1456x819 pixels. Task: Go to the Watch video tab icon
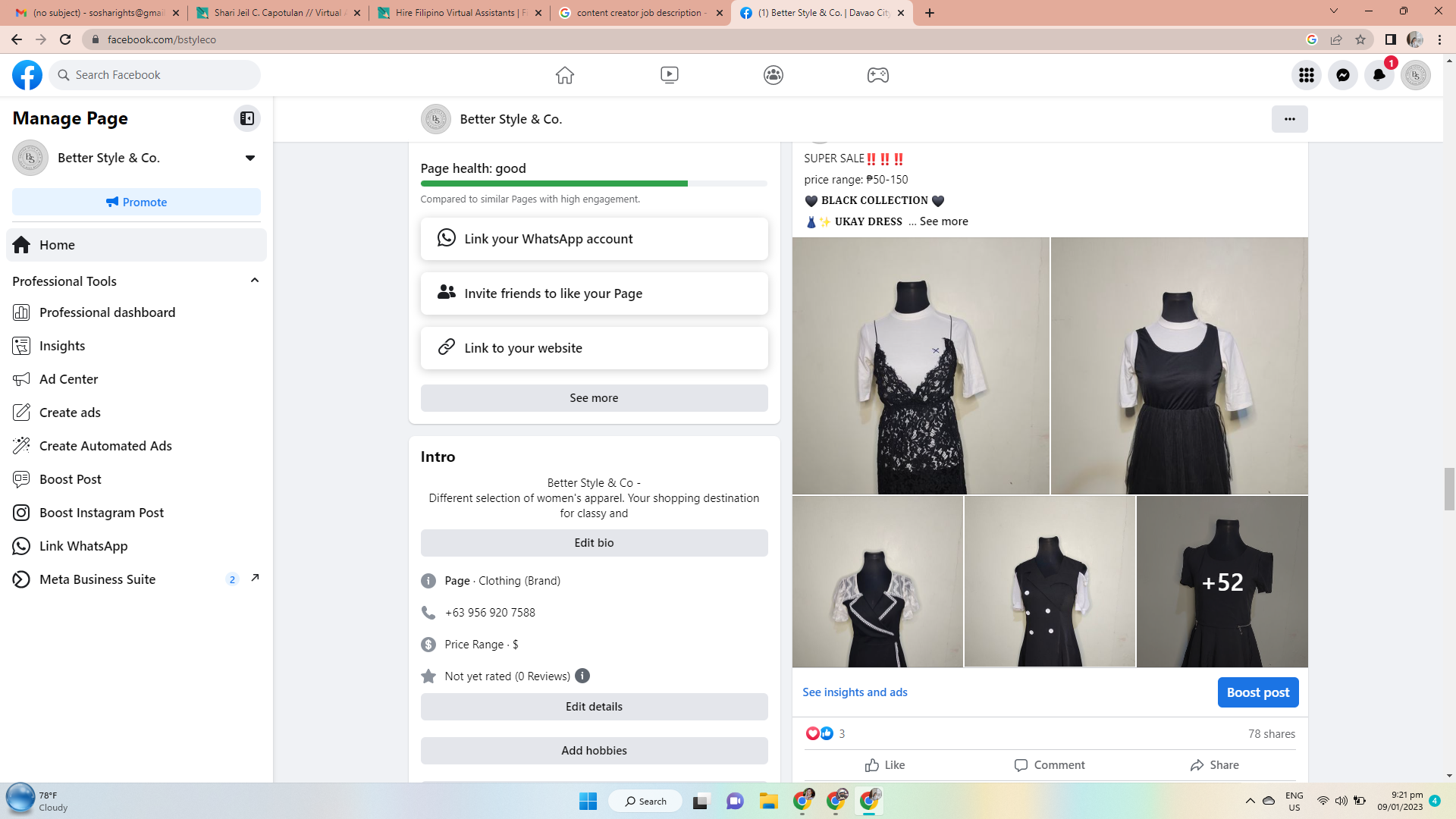click(x=669, y=75)
